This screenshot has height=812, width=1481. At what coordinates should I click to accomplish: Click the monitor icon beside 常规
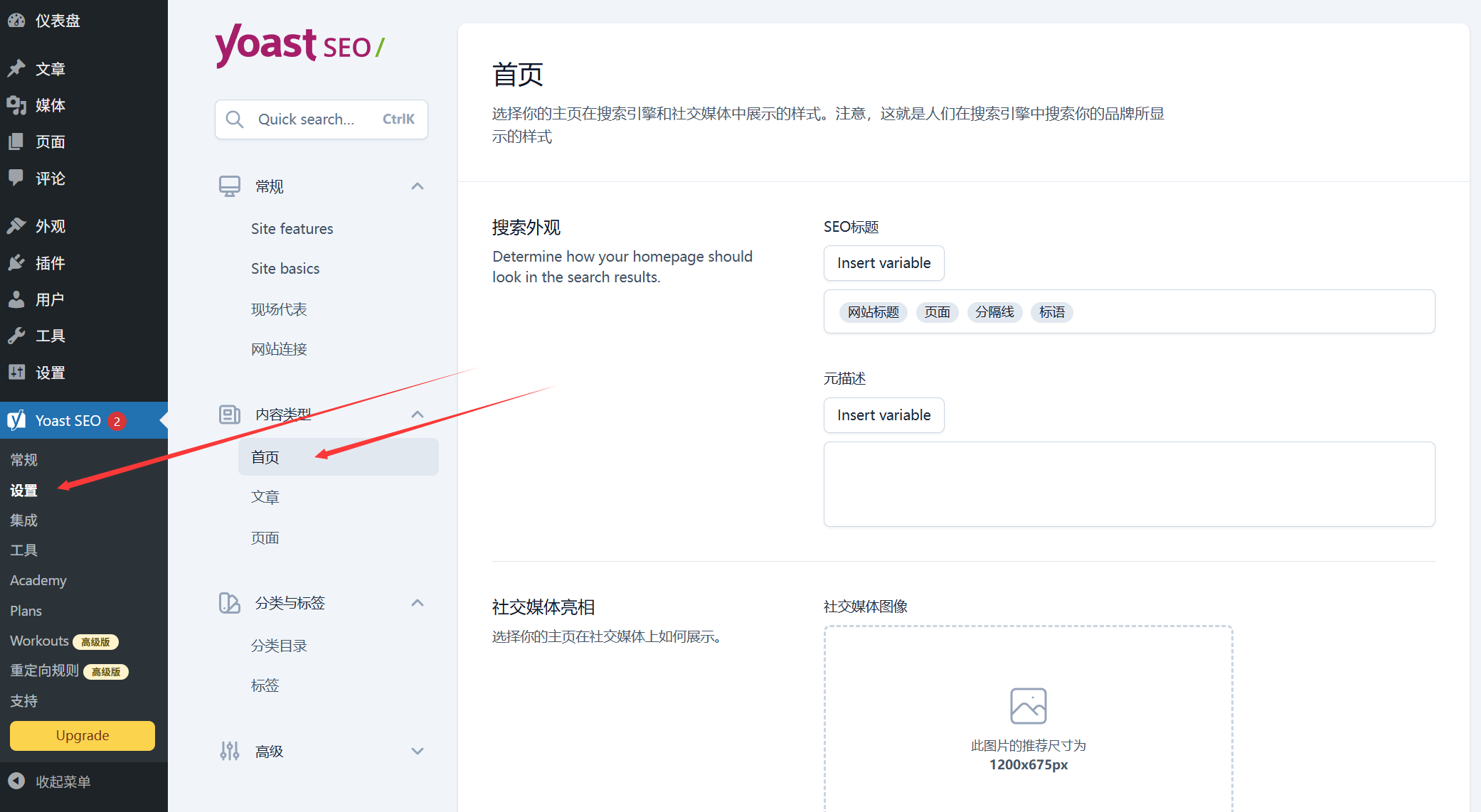229,186
